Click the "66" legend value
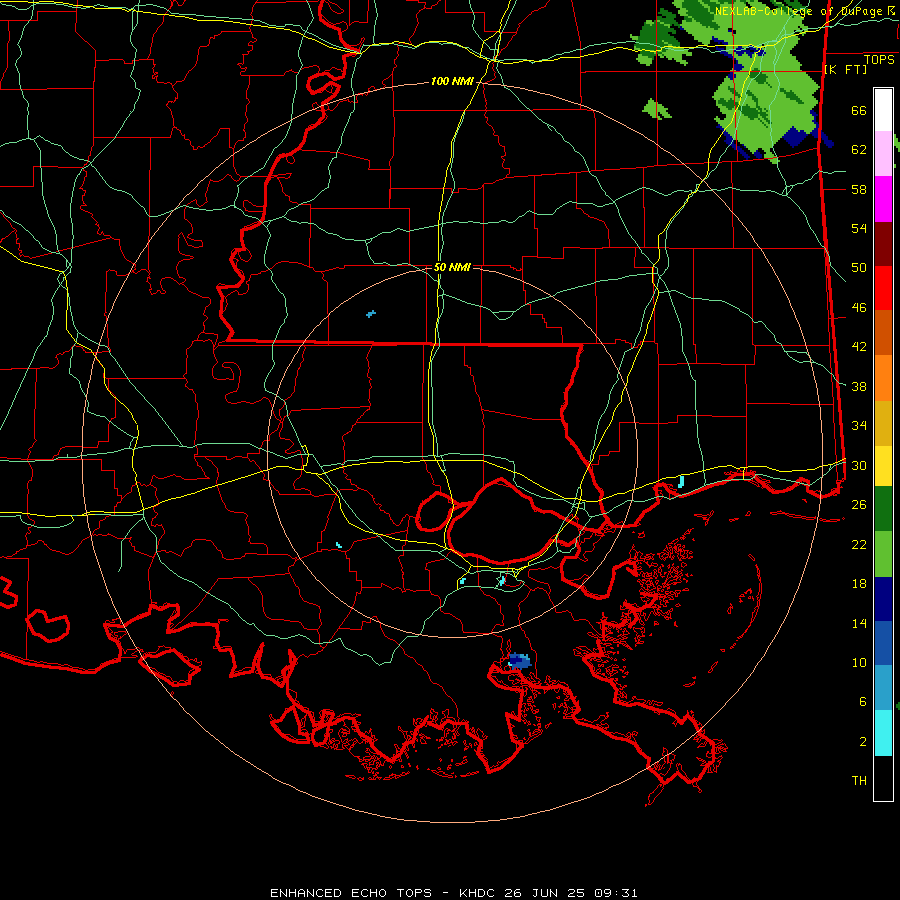Image resolution: width=900 pixels, height=900 pixels. click(x=859, y=111)
